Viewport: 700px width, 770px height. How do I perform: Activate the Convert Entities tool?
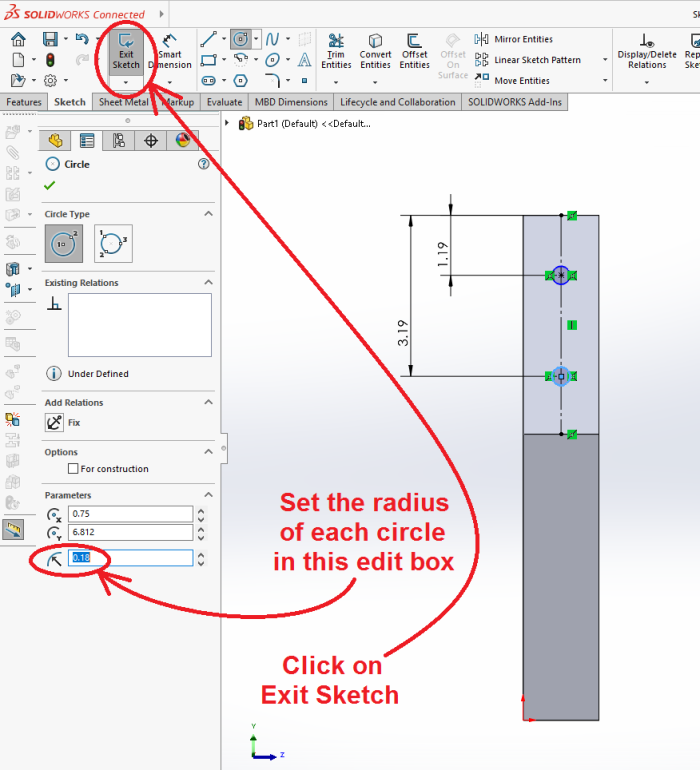375,51
